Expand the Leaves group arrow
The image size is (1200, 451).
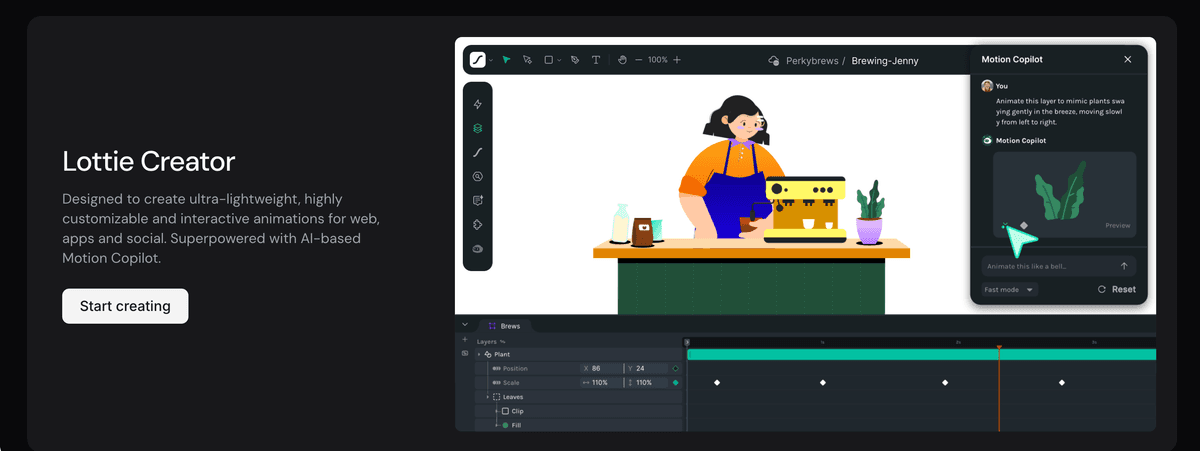488,397
